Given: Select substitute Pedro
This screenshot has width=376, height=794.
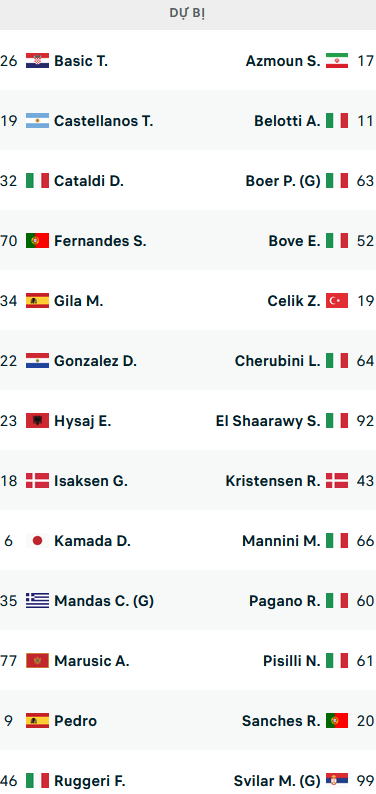Looking at the screenshot, I should (75, 721).
